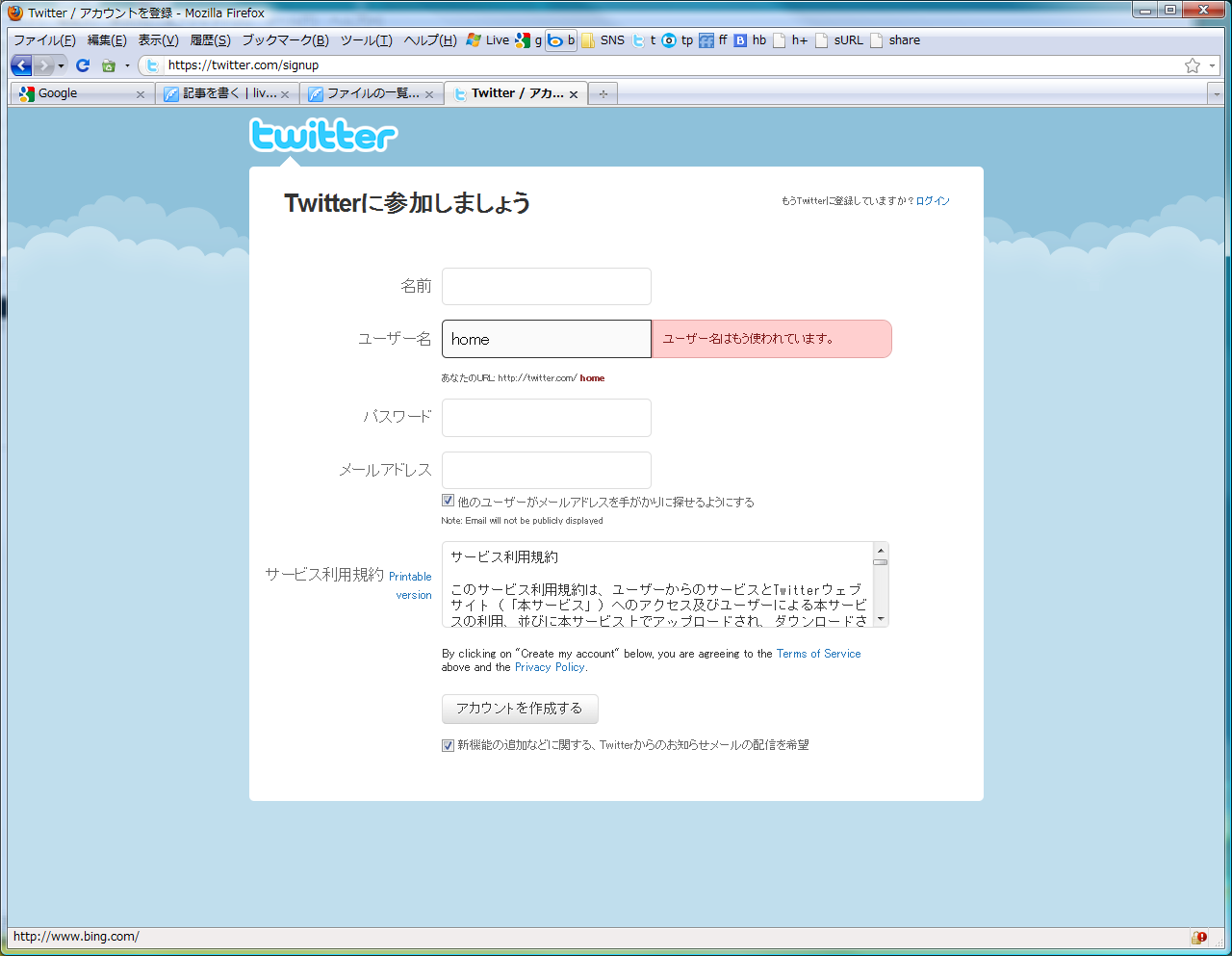Open the 'tp' bookmark
The height and width of the screenshot is (956, 1232).
point(678,40)
